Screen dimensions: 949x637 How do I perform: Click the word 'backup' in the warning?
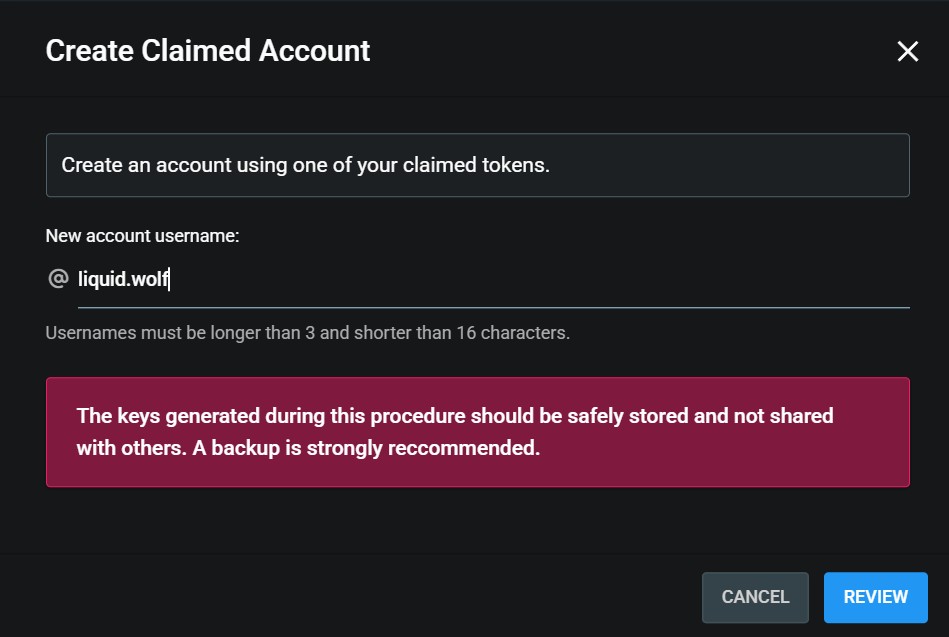(246, 448)
